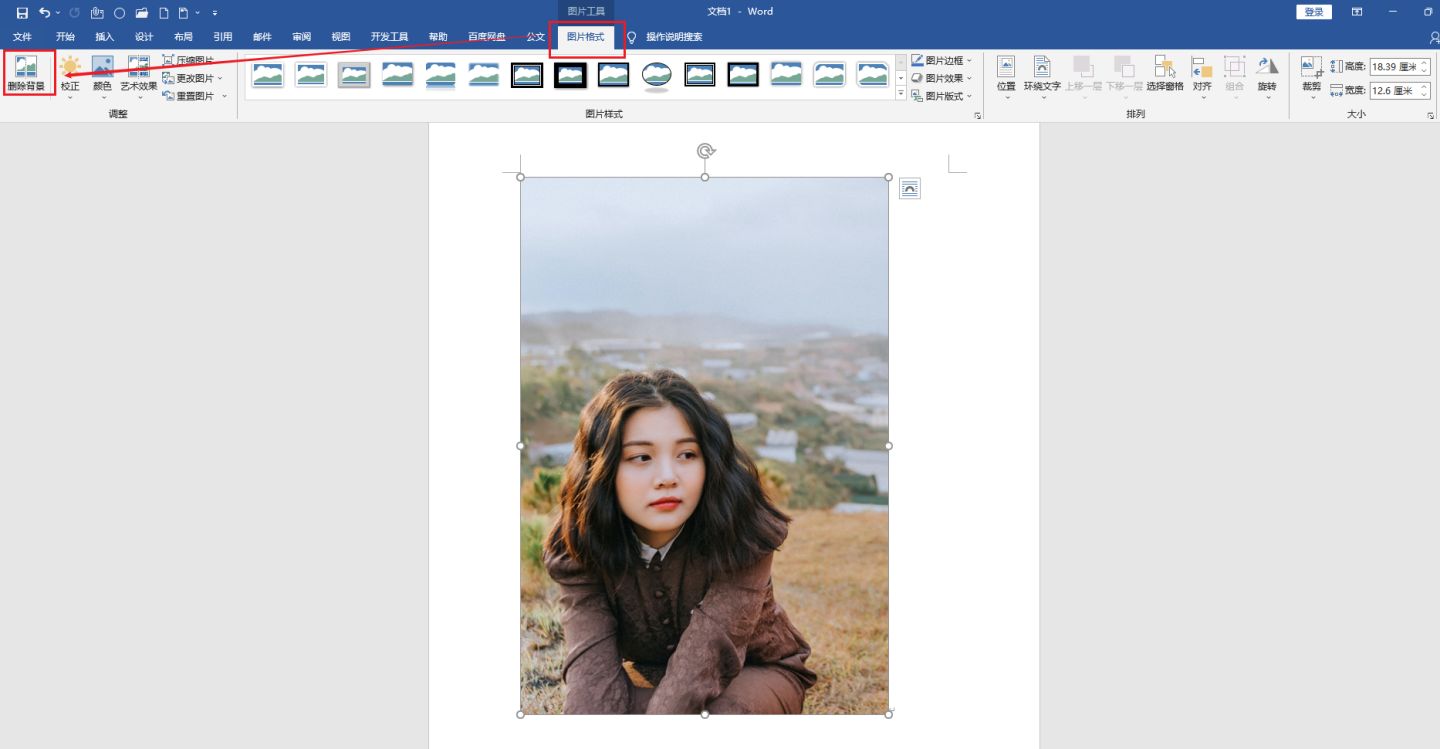Toggle touch/mouse mode hand icon
1440x749 pixels.
(x=97, y=13)
